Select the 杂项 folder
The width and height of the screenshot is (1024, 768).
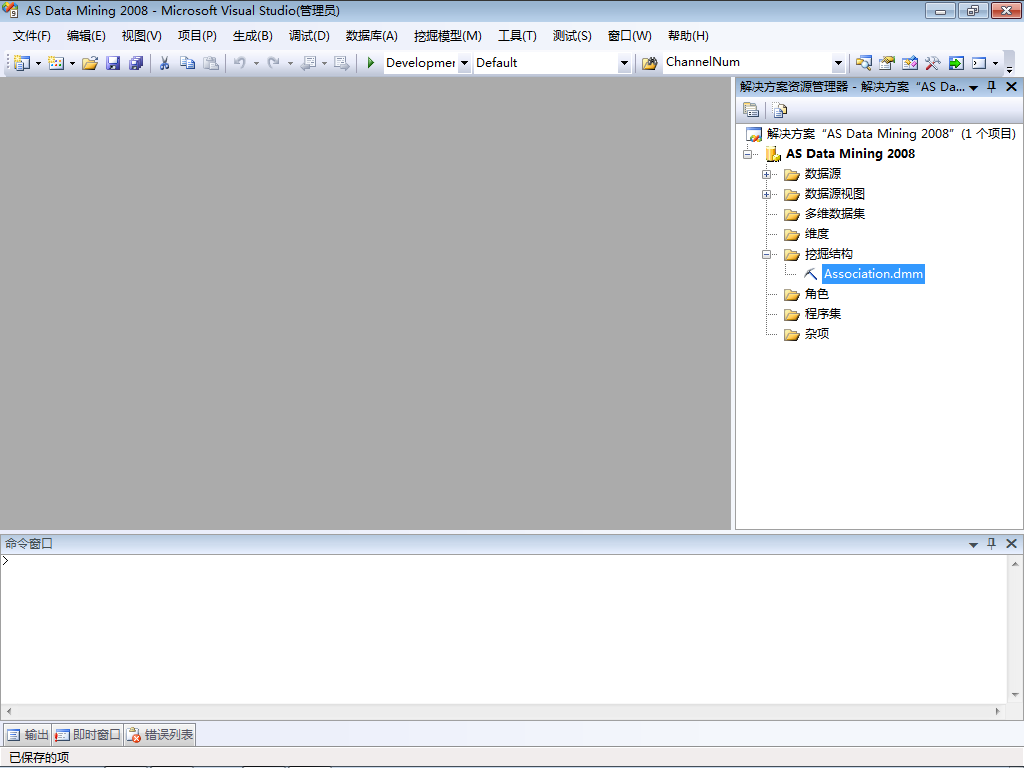pos(816,334)
